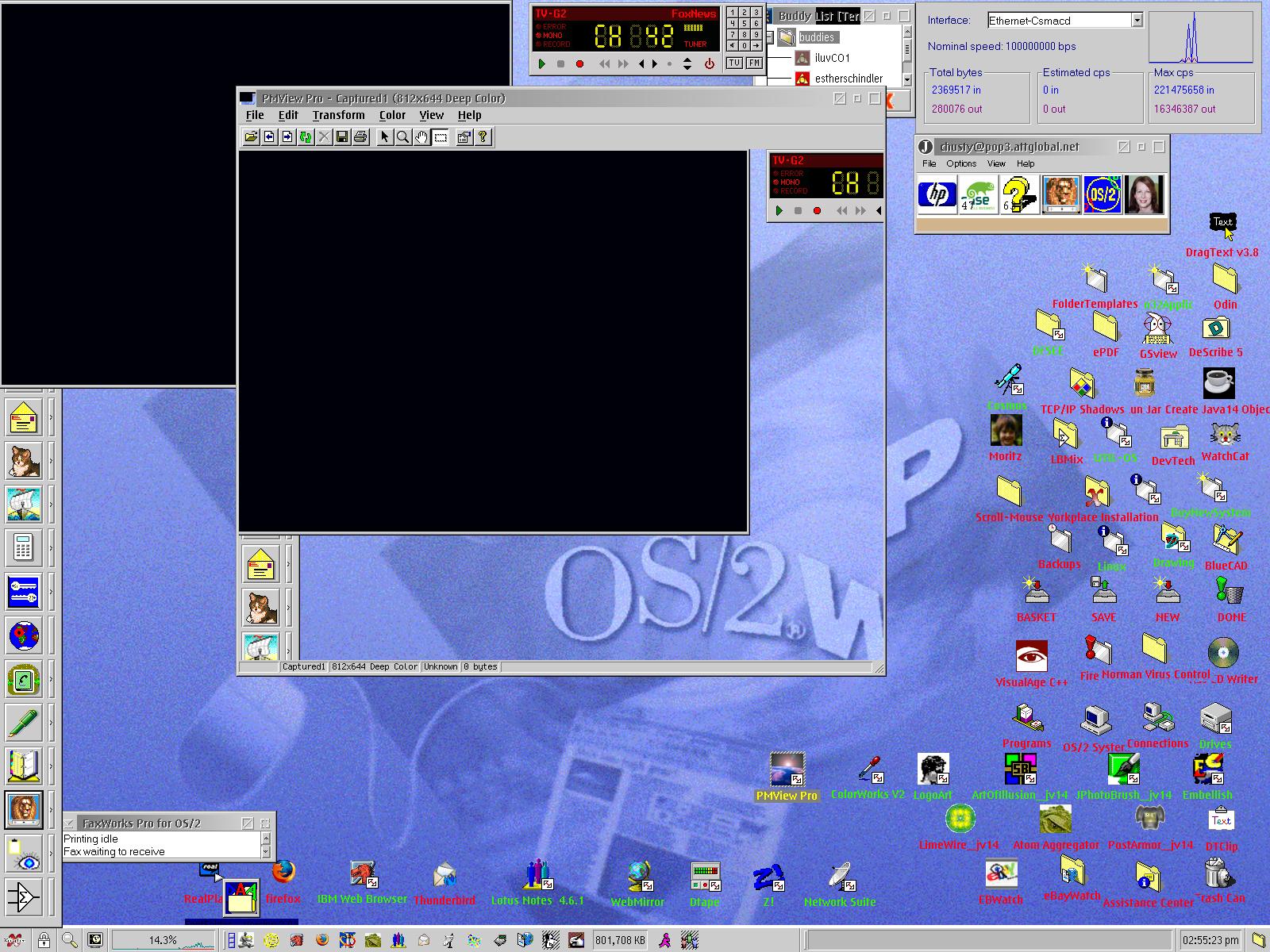Click the fast-forward button on TV-G2 tuner
The height and width of the screenshot is (952, 1270).
pos(623,64)
